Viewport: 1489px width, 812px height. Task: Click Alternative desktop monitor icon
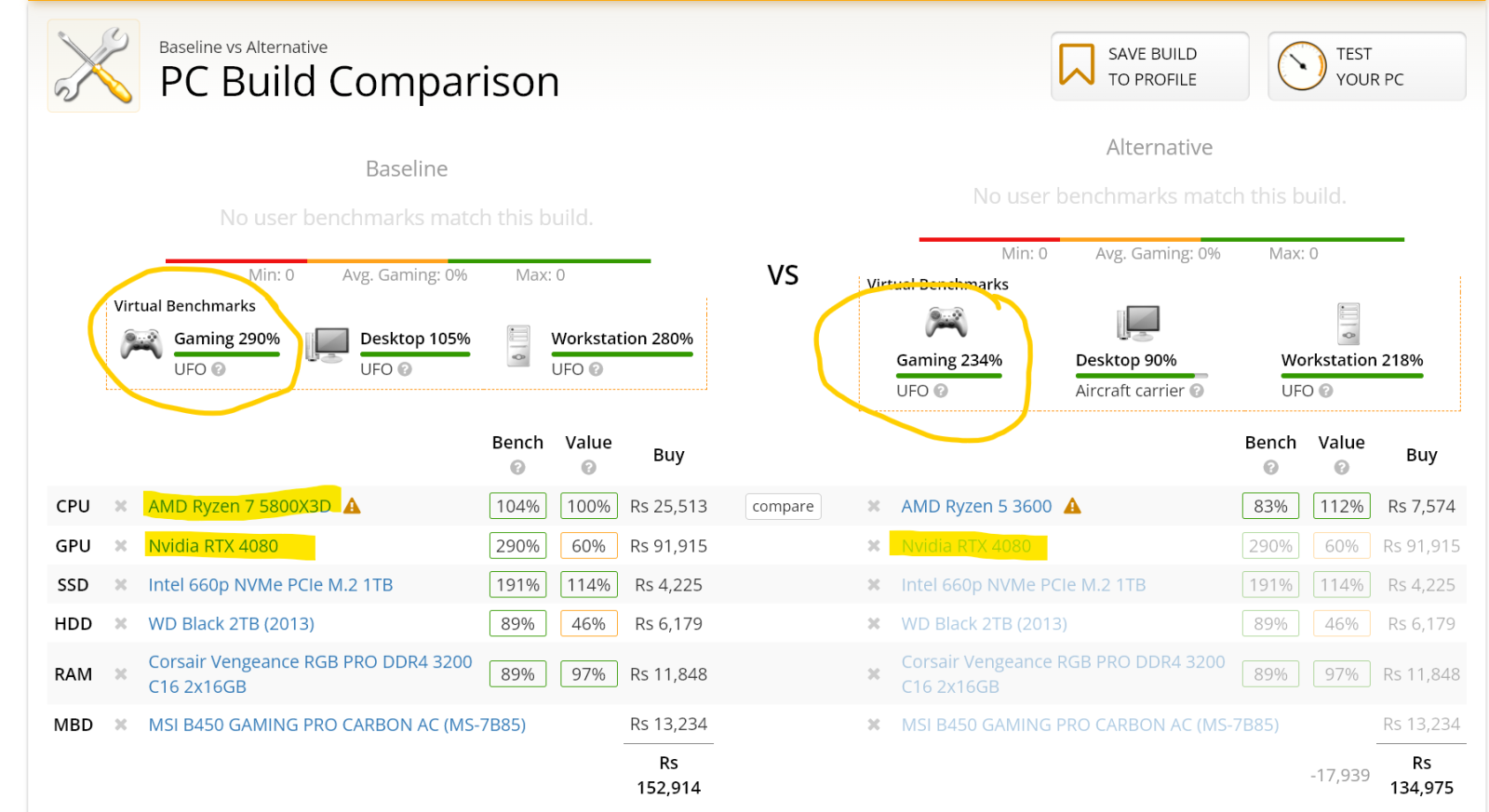(x=1139, y=323)
